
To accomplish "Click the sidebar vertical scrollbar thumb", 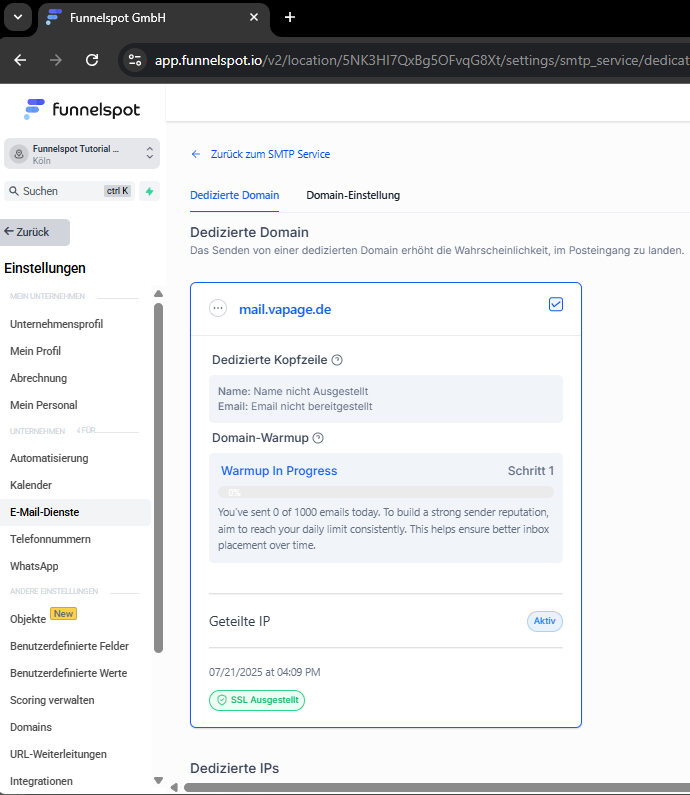I will click(x=158, y=478).
